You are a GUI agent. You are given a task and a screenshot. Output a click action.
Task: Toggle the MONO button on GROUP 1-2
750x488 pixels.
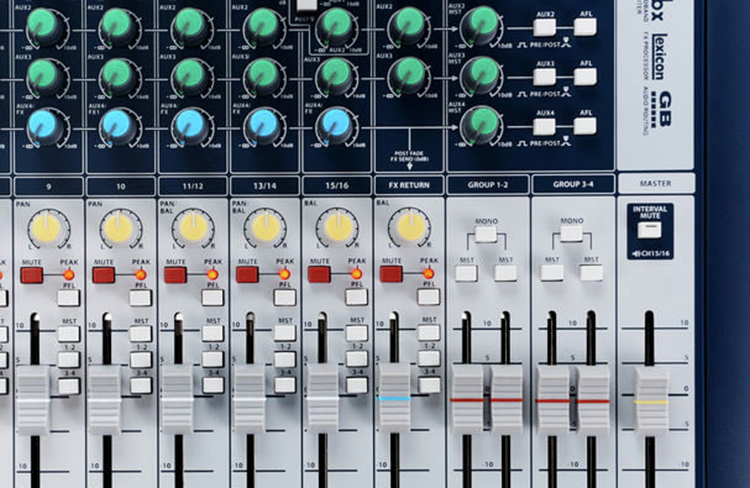485,234
